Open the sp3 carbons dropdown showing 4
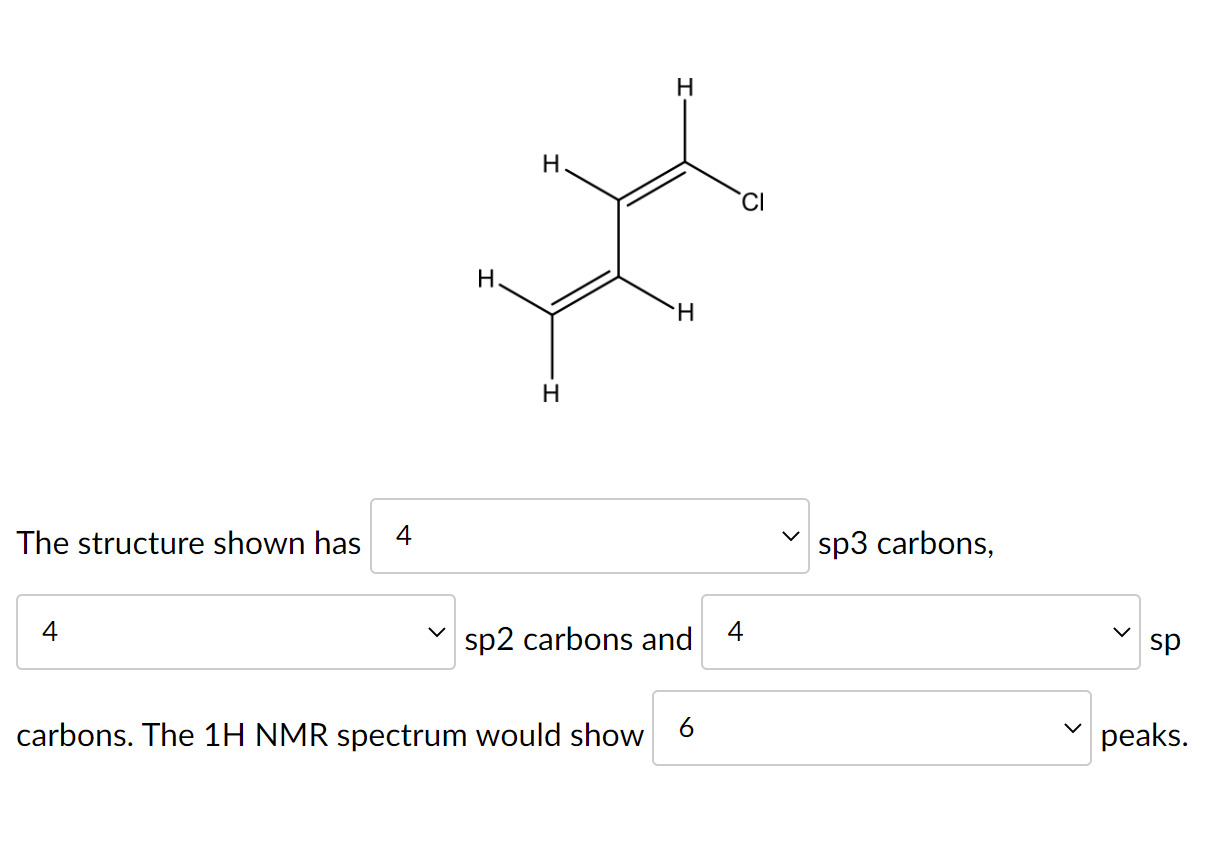The width and height of the screenshot is (1209, 849). (x=590, y=536)
